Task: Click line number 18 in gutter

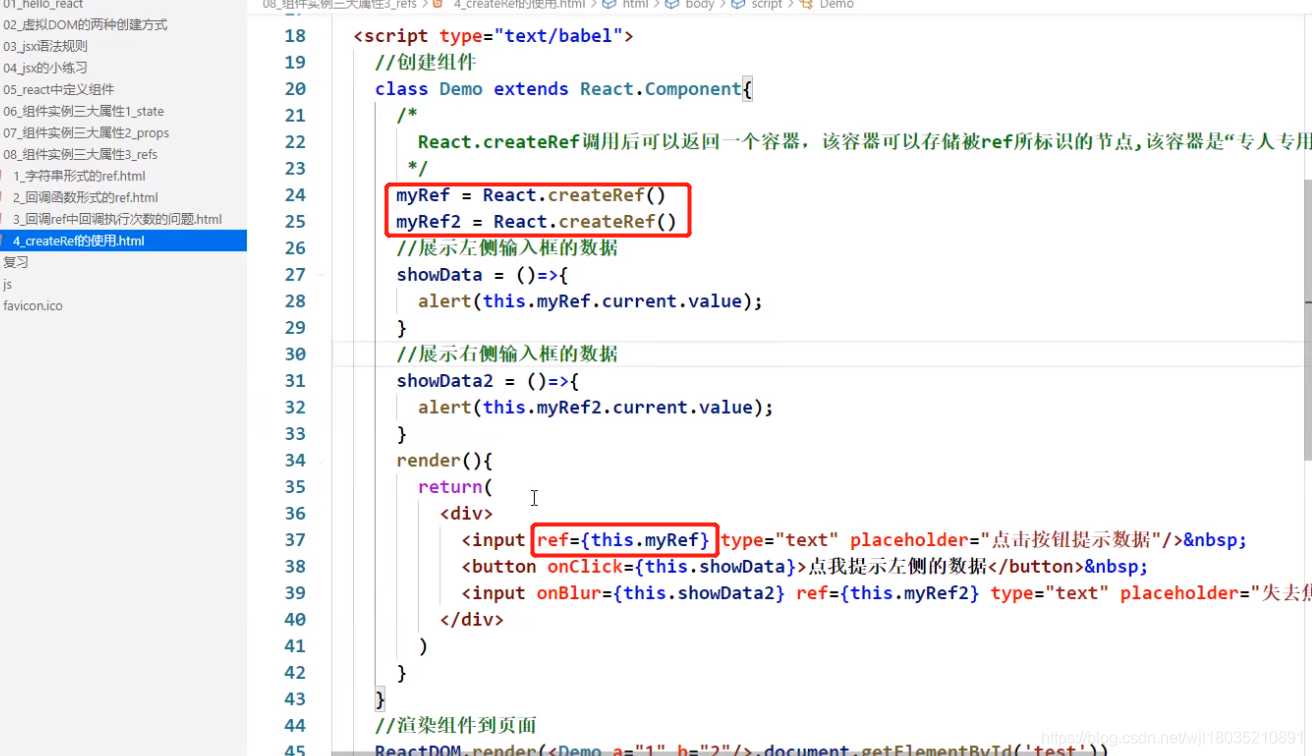Action: [x=295, y=36]
